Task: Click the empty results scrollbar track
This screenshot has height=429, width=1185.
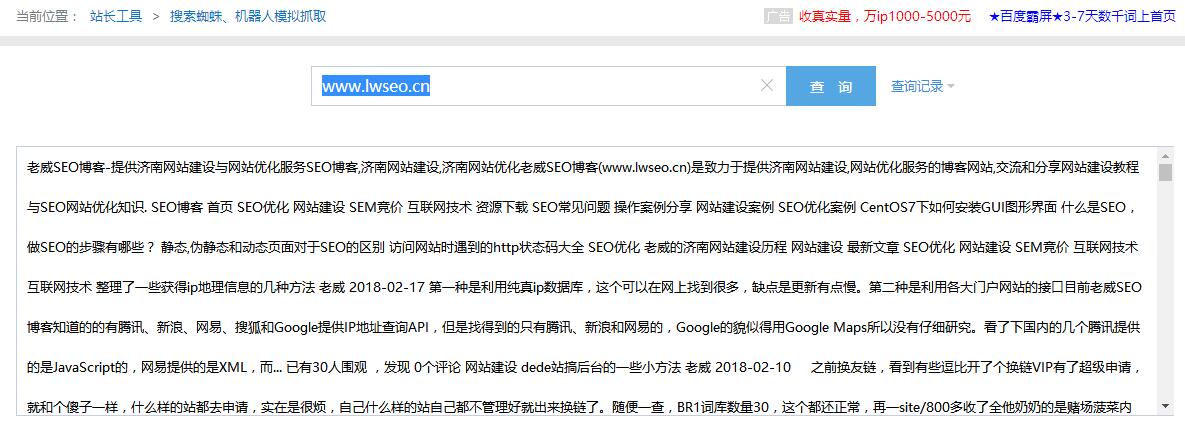Action: click(1165, 300)
